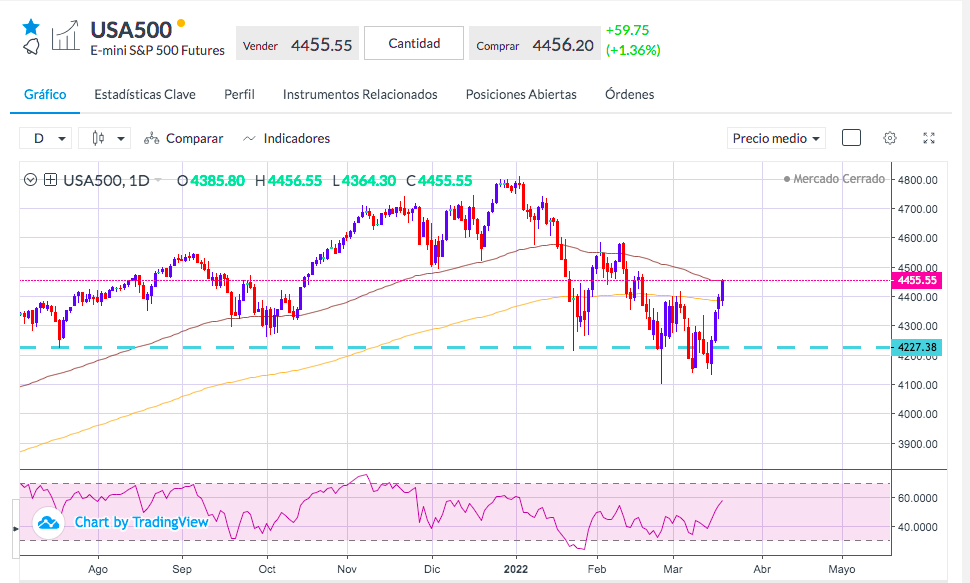Enter fullscreen chart mode
970x583 pixels.
pyautogui.click(x=929, y=138)
